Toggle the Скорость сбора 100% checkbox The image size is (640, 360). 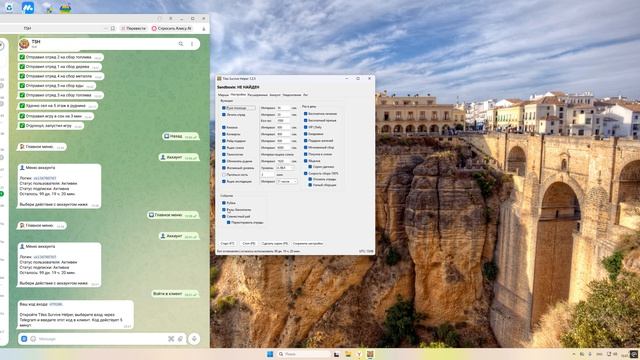pos(305,173)
